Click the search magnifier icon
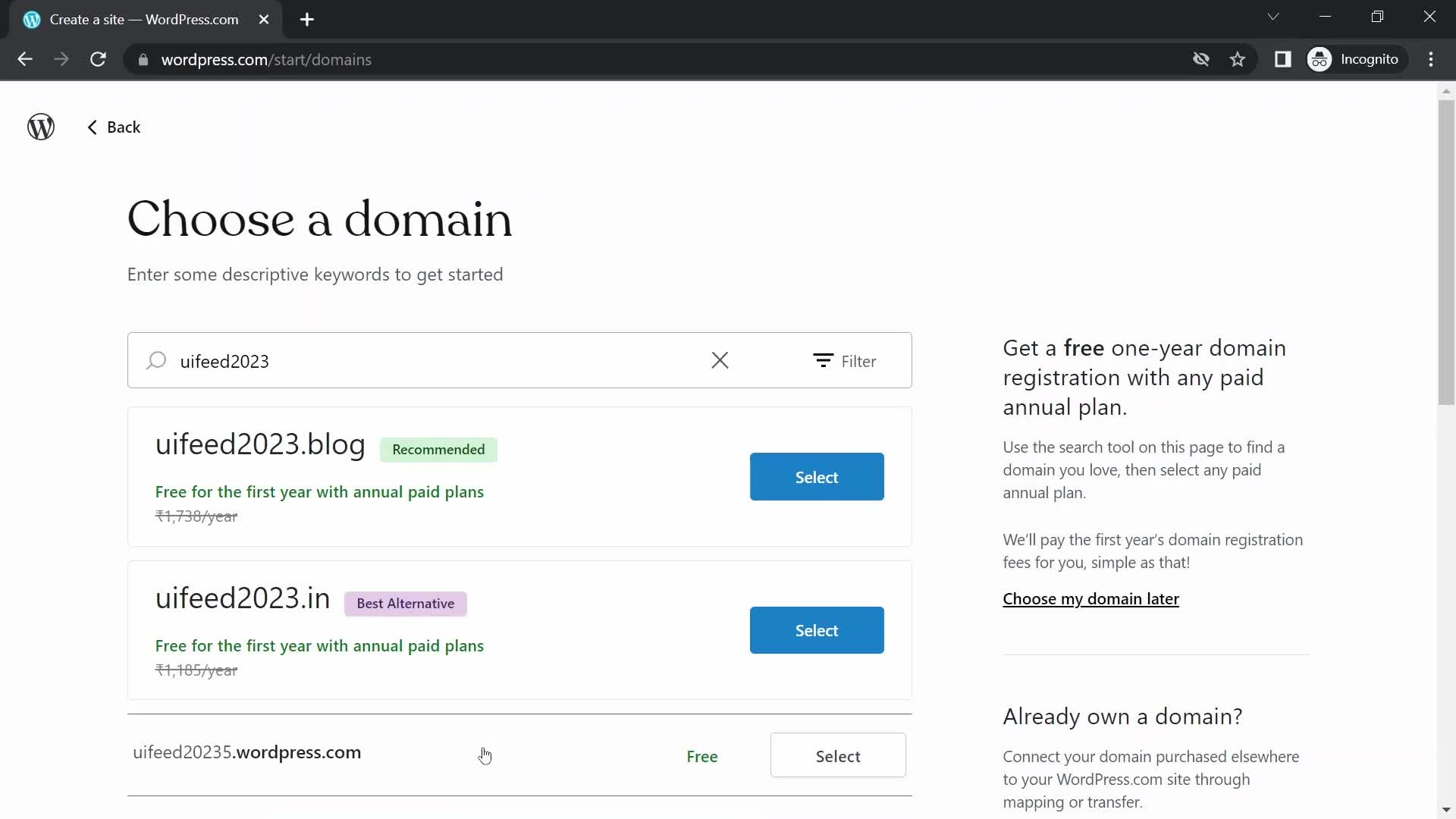The height and width of the screenshot is (819, 1456). (x=156, y=360)
